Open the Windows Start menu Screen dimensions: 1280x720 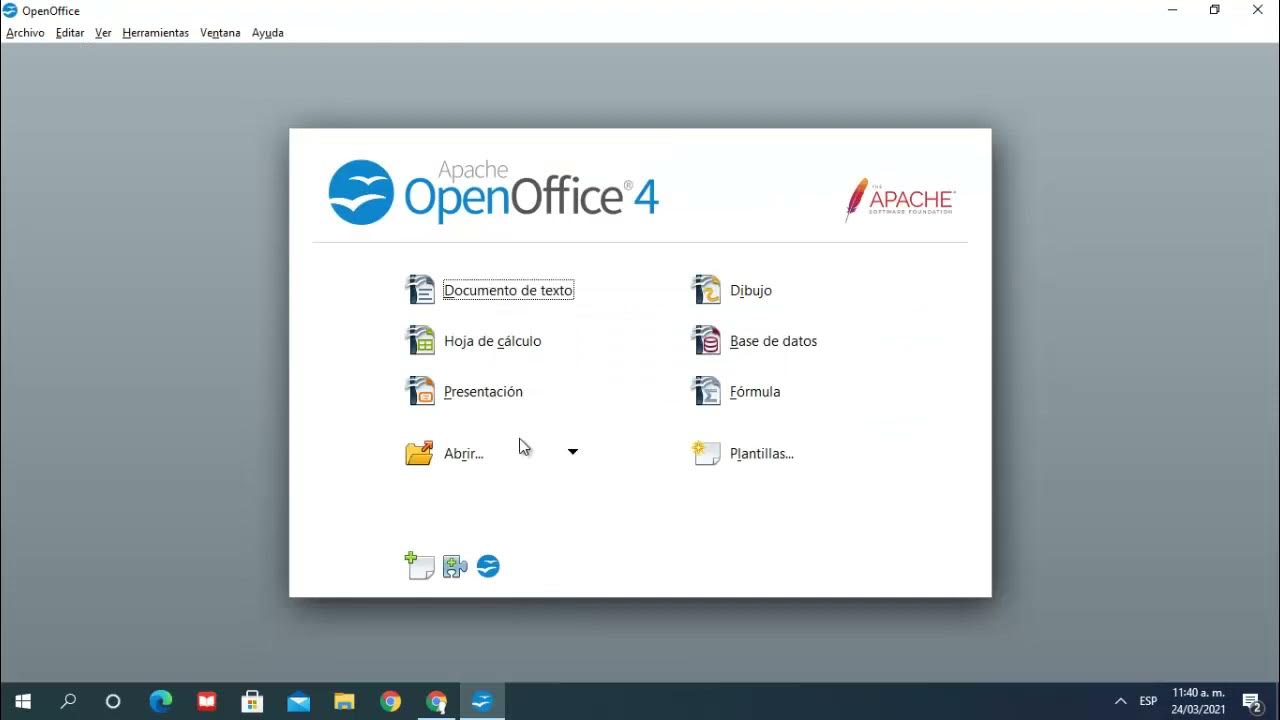[23, 701]
